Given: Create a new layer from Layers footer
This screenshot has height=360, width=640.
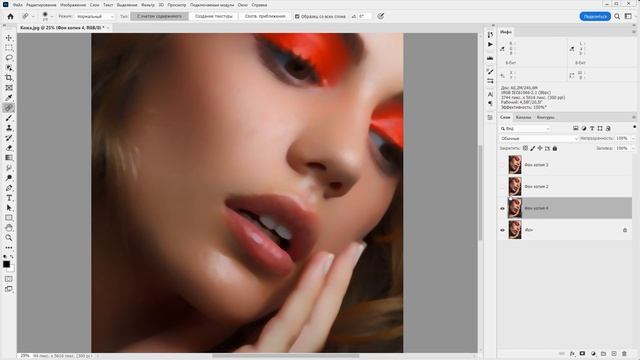Looking at the screenshot, I should point(614,353).
